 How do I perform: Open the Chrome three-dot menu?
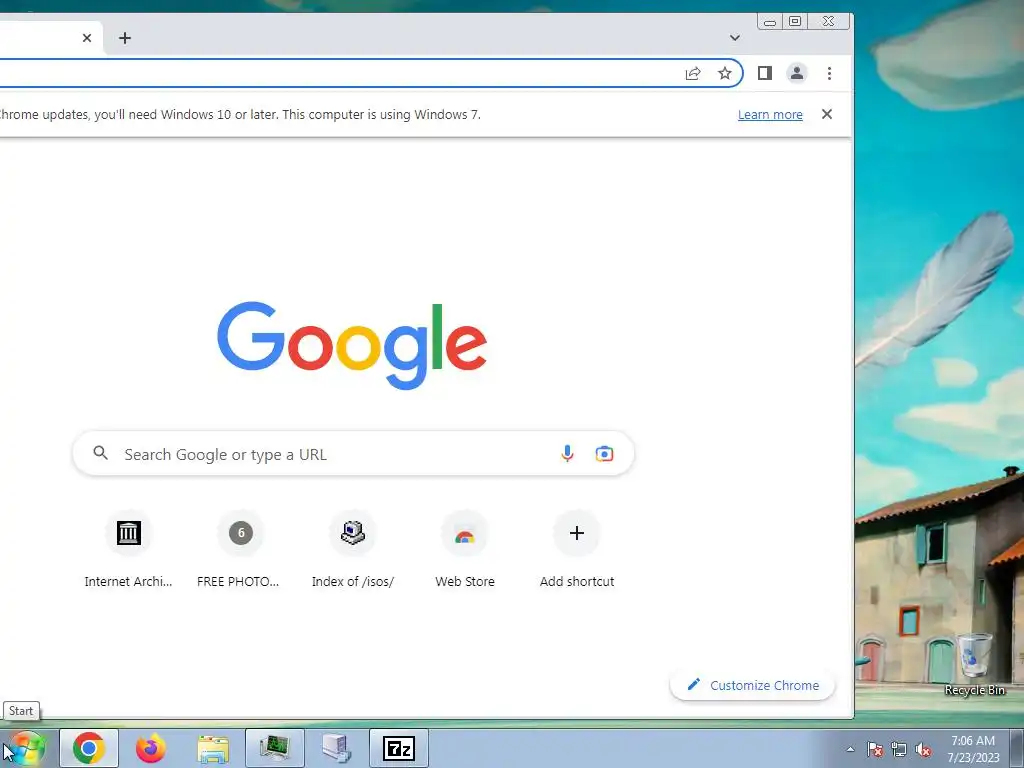[x=829, y=73]
